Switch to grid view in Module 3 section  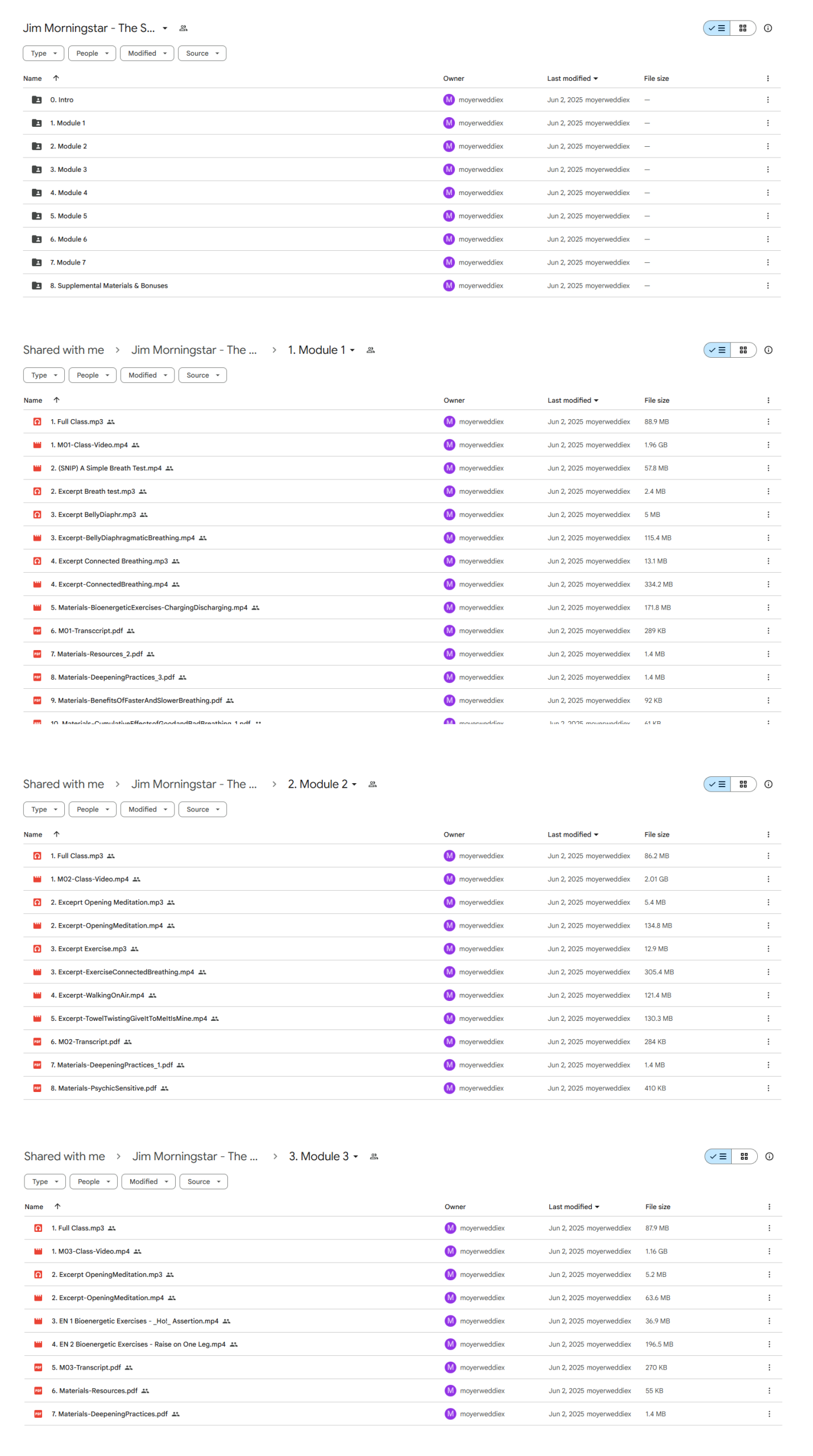coord(744,1156)
